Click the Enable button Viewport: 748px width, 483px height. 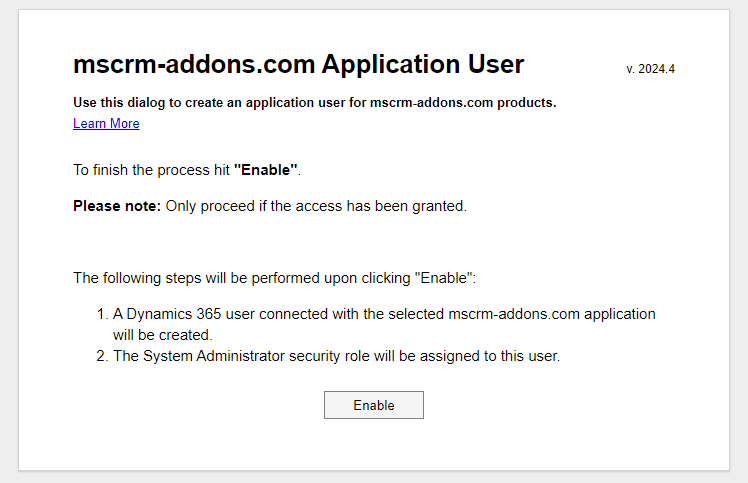click(374, 405)
